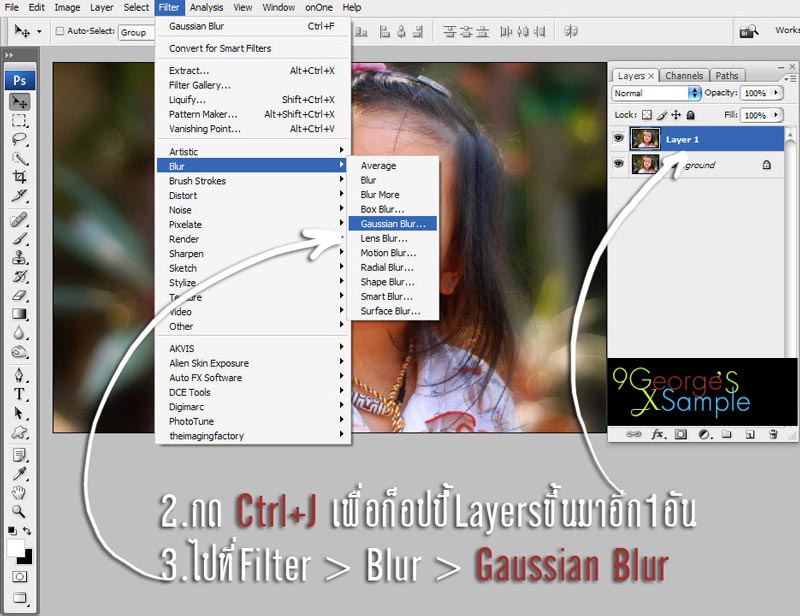Open the layer style fx menu
The image size is (800, 616).
coord(658,434)
